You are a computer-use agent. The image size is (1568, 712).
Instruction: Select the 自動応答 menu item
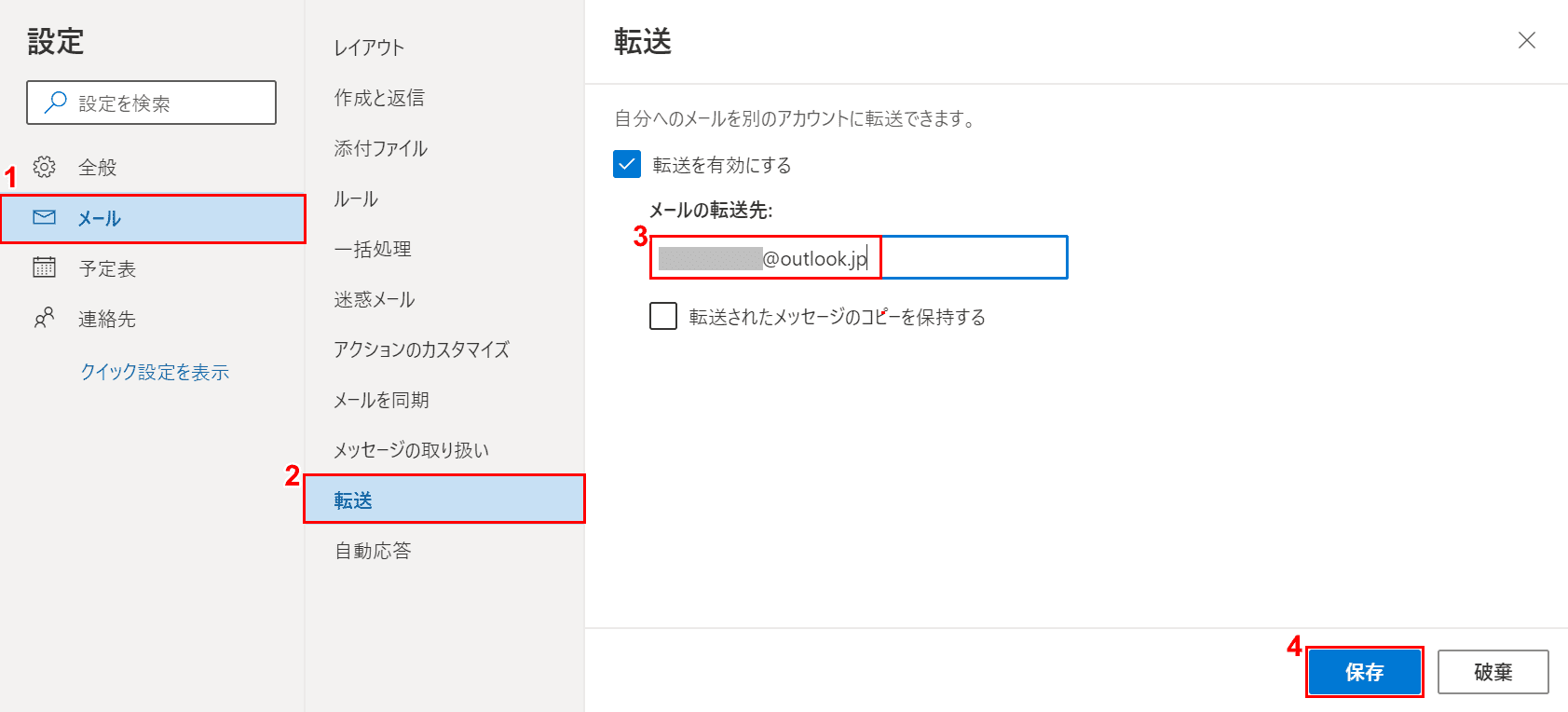point(373,551)
